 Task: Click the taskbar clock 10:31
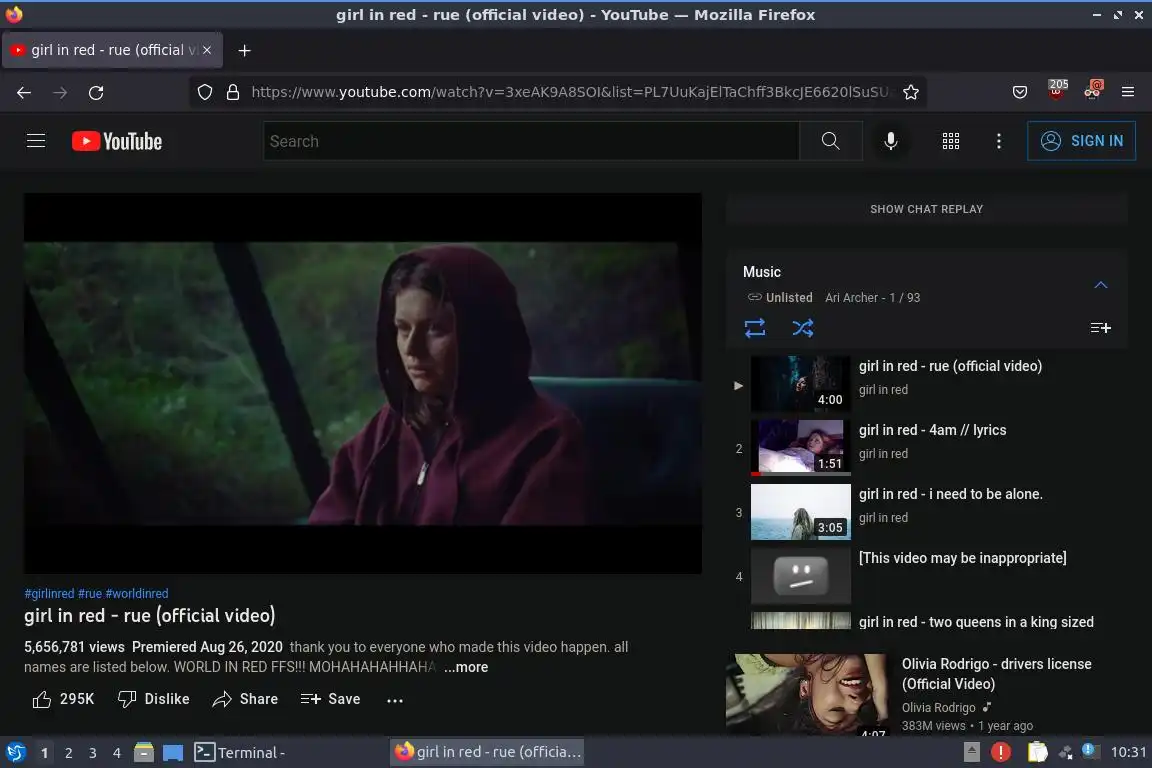(x=1128, y=752)
